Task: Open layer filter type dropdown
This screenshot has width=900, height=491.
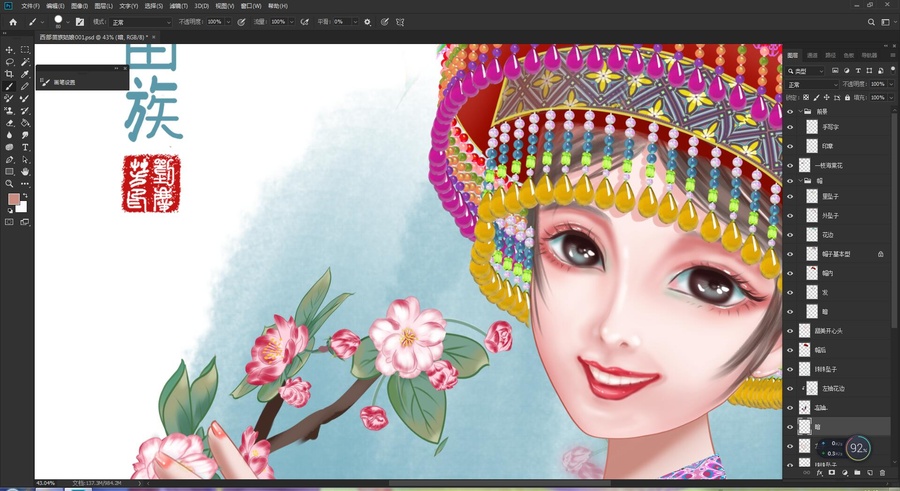Action: coord(806,71)
